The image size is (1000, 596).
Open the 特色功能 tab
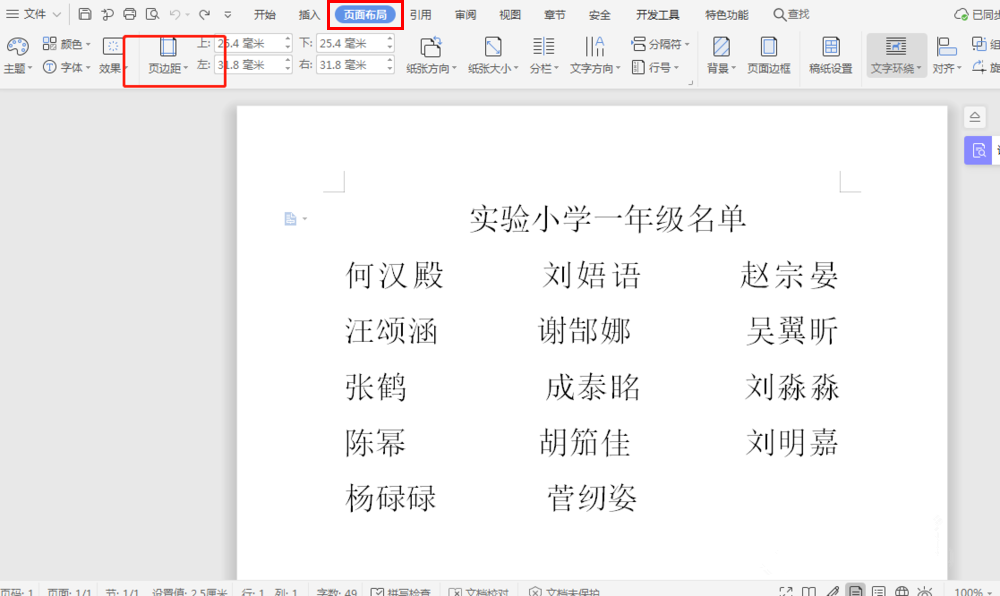pos(726,15)
